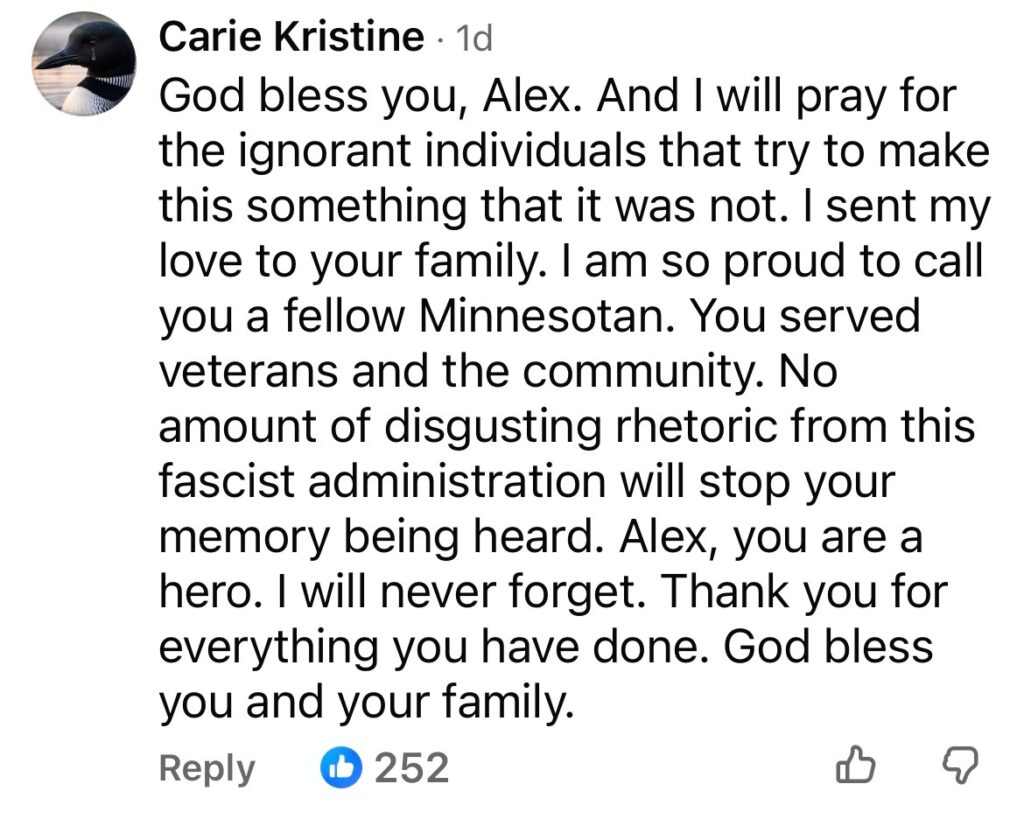
Task: View the 252 reactions count
Action: [411, 768]
